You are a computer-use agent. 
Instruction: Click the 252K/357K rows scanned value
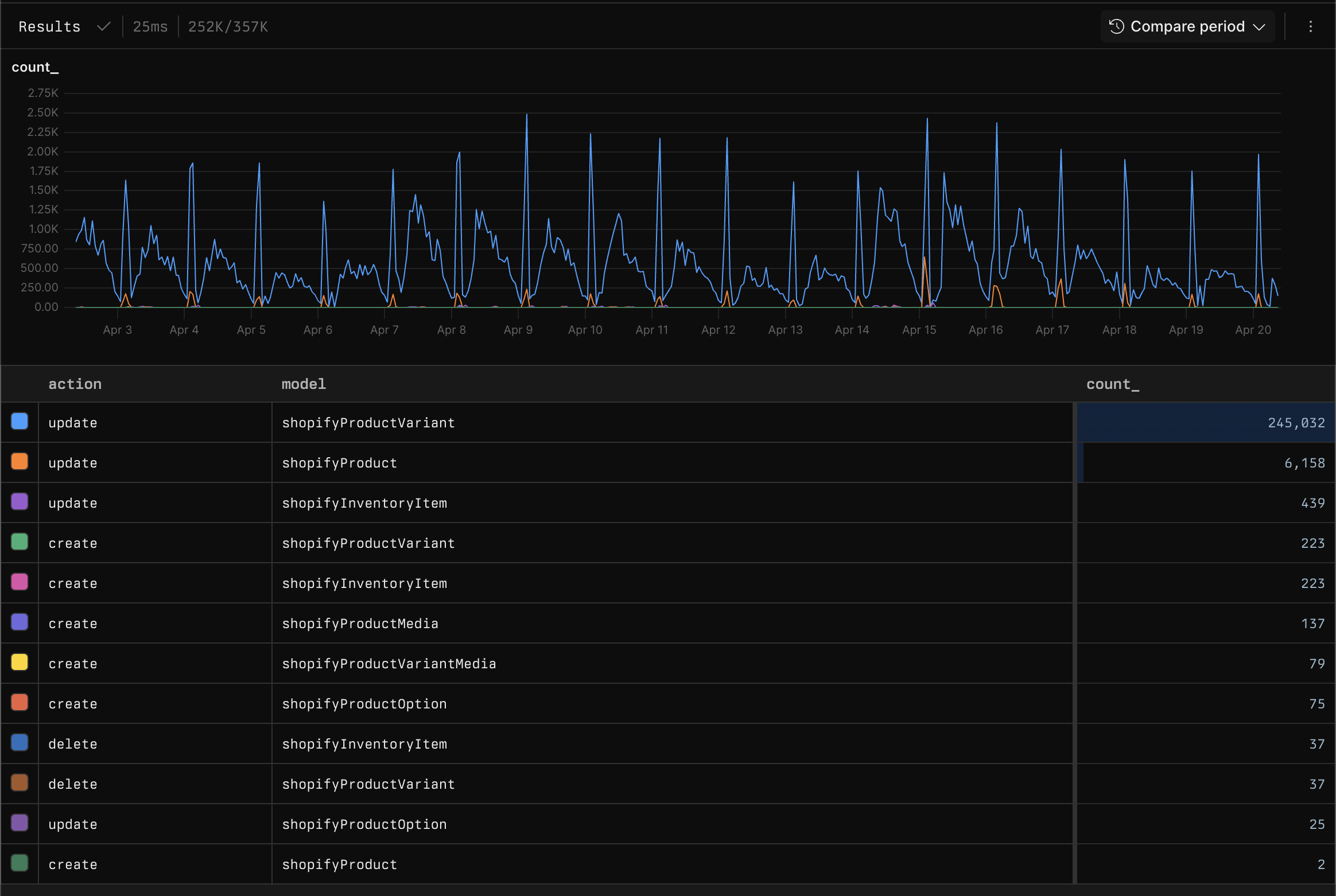pyautogui.click(x=228, y=27)
